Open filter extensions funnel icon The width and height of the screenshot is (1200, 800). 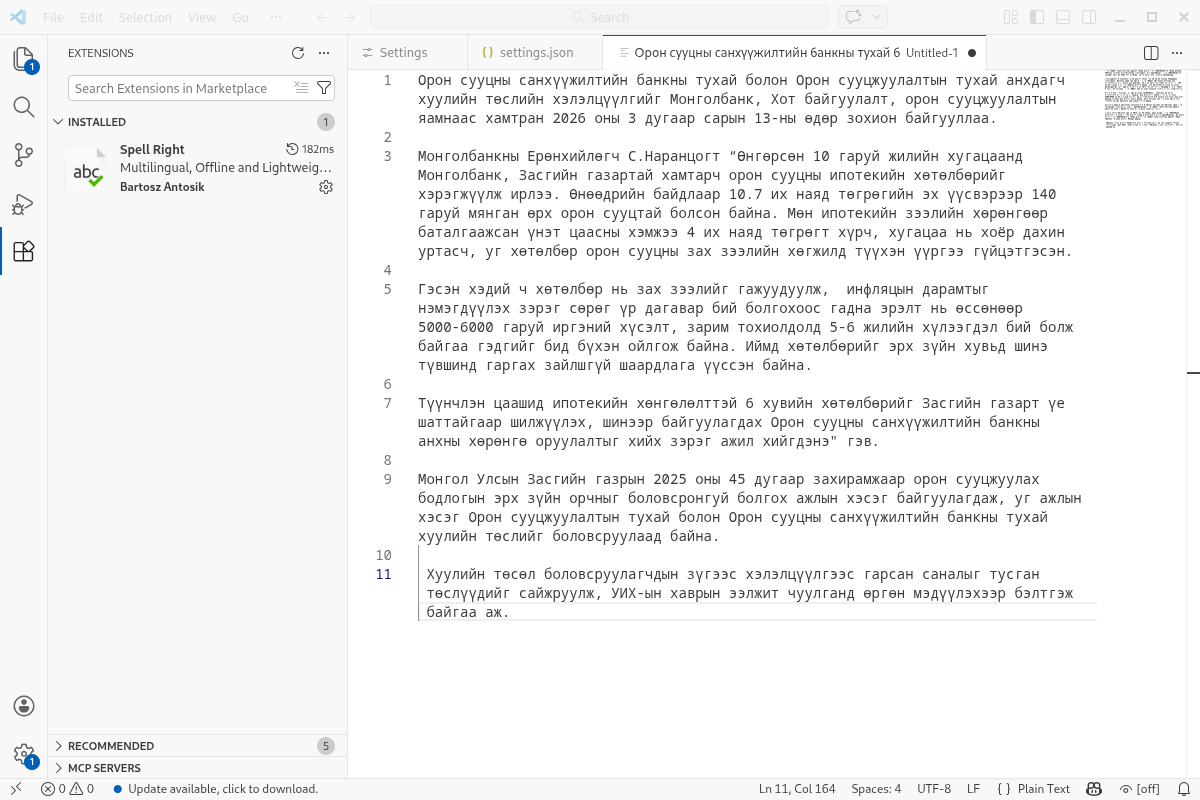click(324, 88)
